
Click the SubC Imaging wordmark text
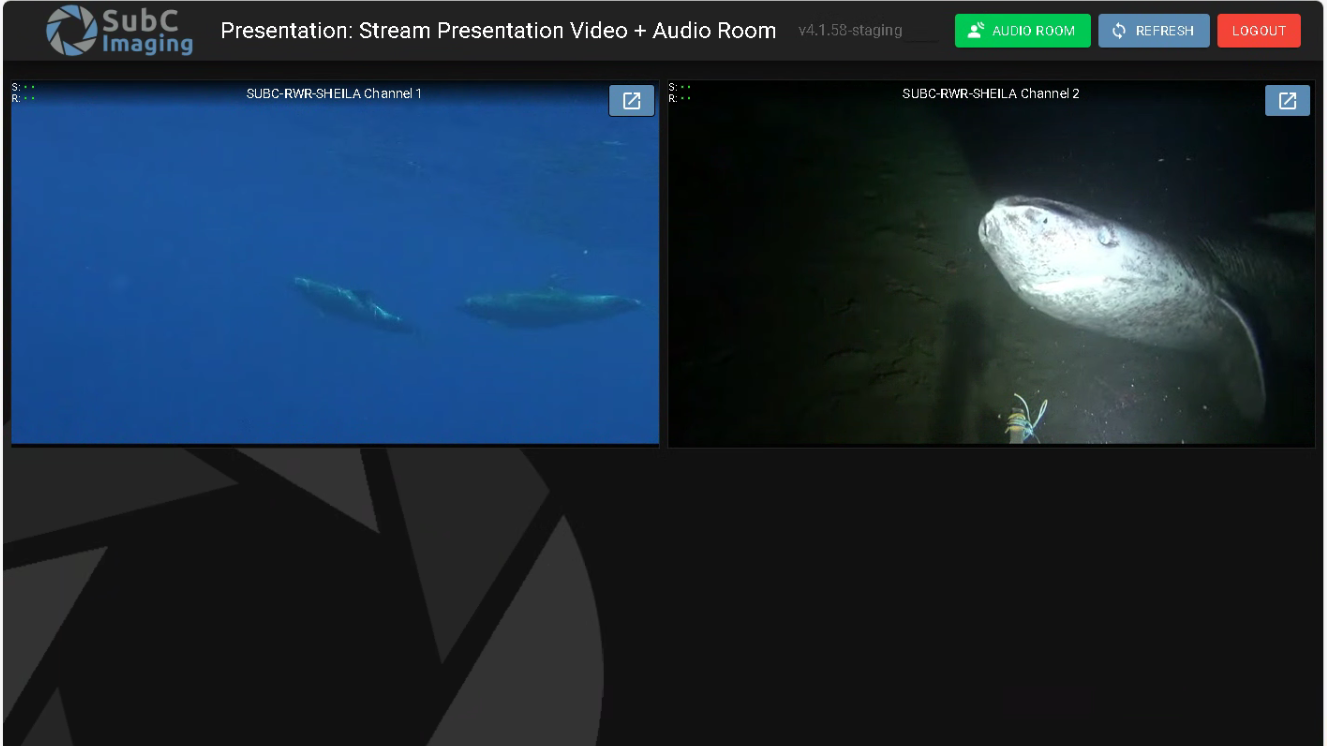[148, 31]
